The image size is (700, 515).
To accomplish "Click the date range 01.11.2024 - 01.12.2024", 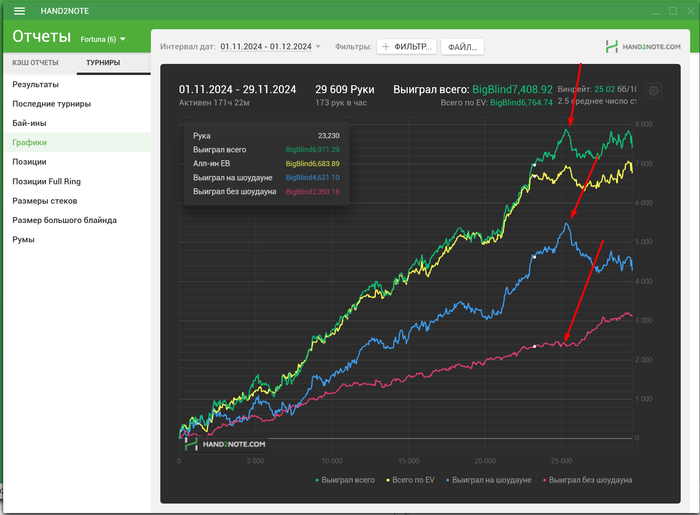I will [266, 46].
